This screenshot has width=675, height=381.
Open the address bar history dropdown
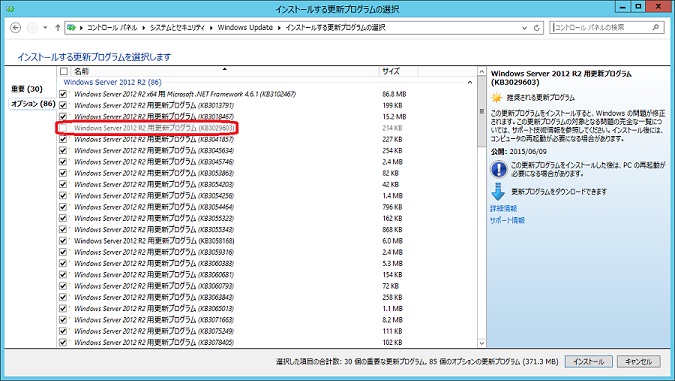[x=524, y=28]
